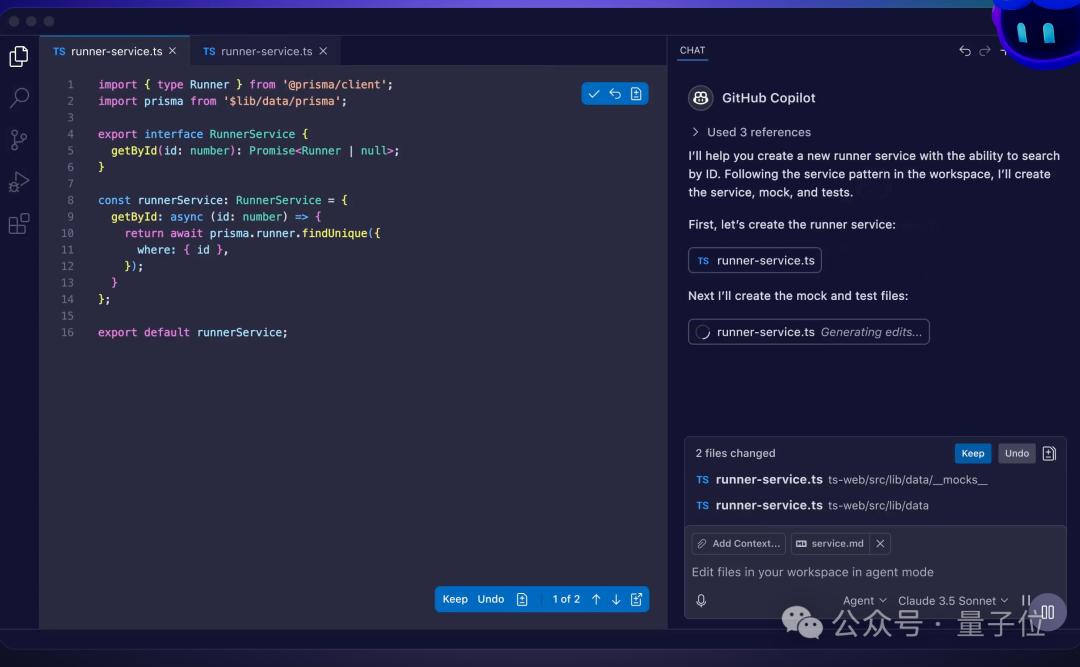Accept the inline edit via the checkmark icon
The width and height of the screenshot is (1080, 667).
click(x=593, y=93)
